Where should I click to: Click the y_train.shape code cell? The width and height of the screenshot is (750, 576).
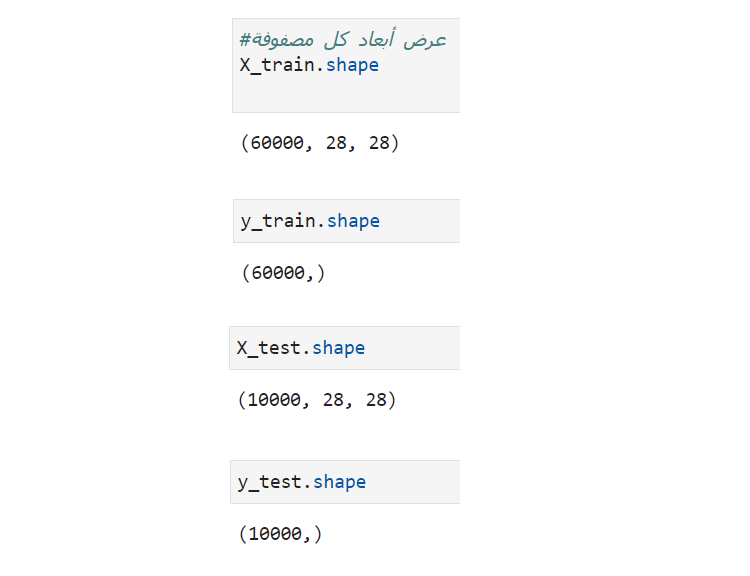tap(346, 221)
